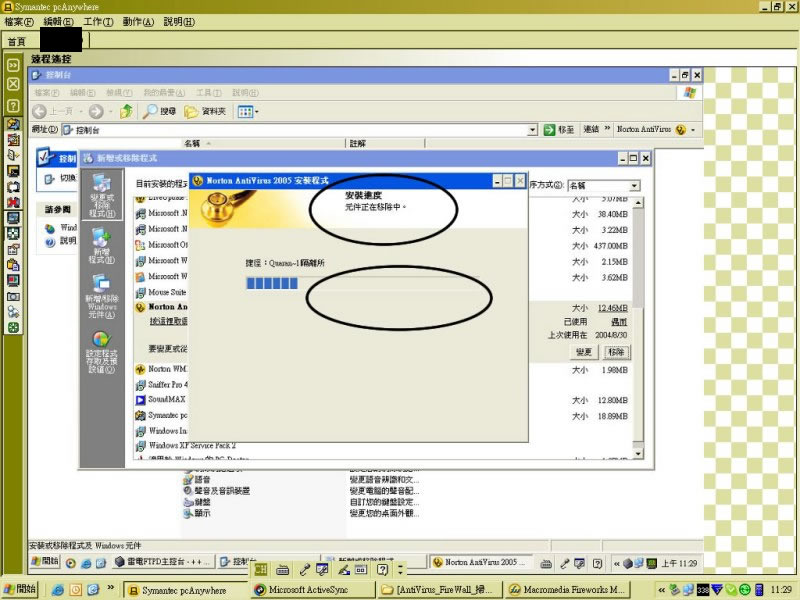Expand hidden icons in local system tray
The image size is (800, 600).
661,590
